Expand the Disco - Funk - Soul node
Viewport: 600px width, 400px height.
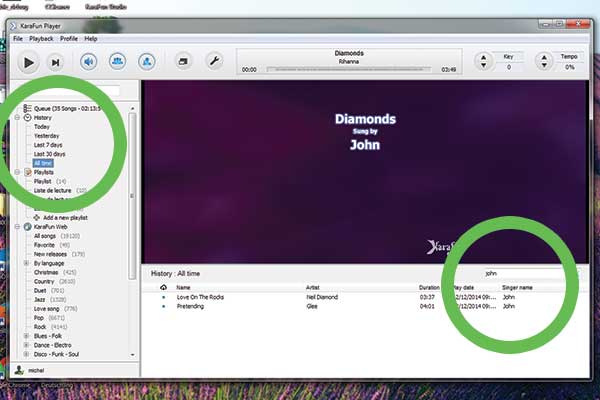click(26, 354)
